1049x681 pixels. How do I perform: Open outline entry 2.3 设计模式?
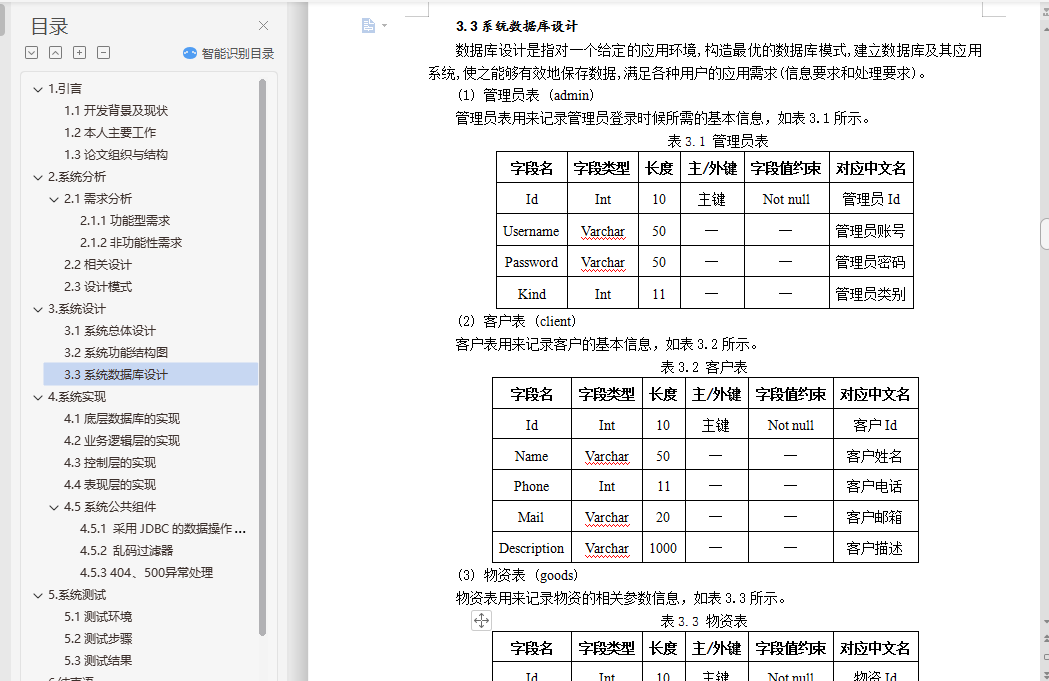click(98, 287)
